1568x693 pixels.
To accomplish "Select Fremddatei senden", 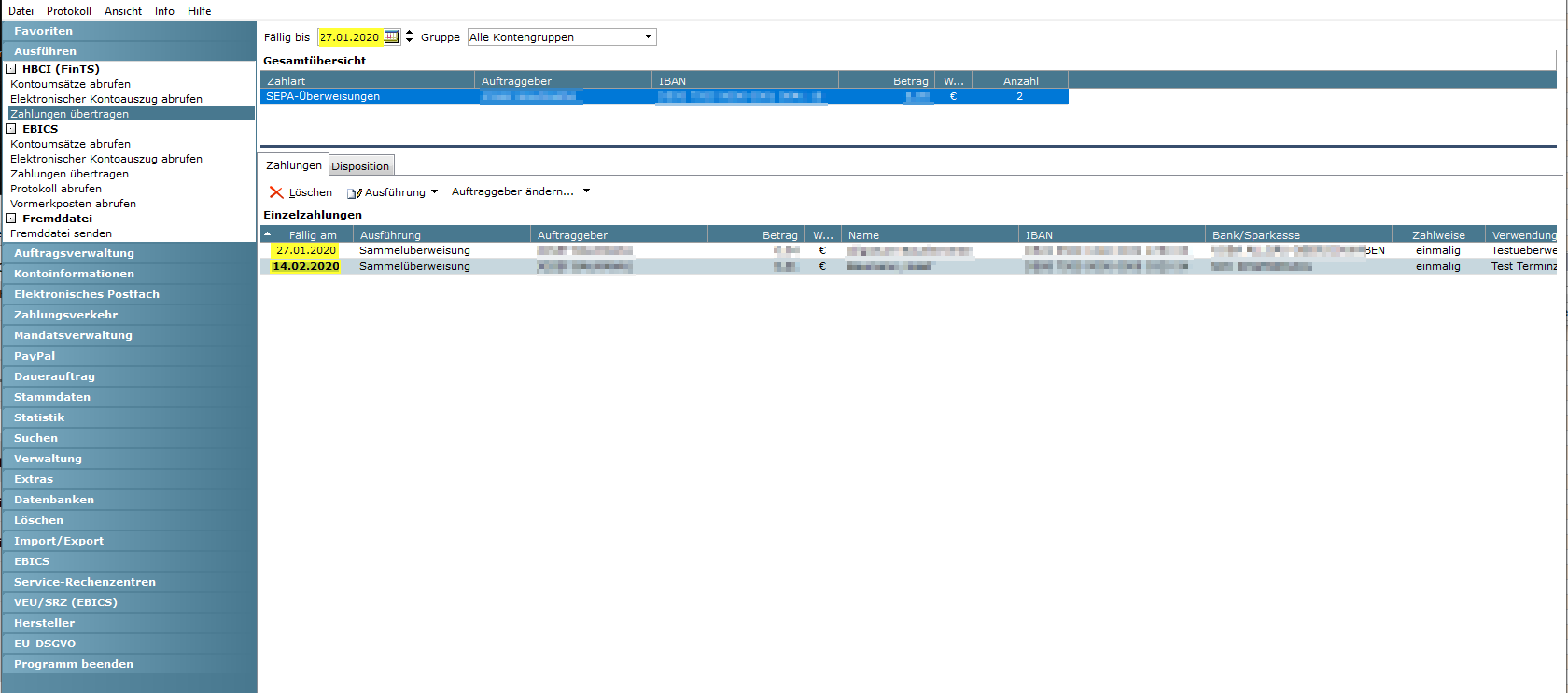I will tap(61, 233).
